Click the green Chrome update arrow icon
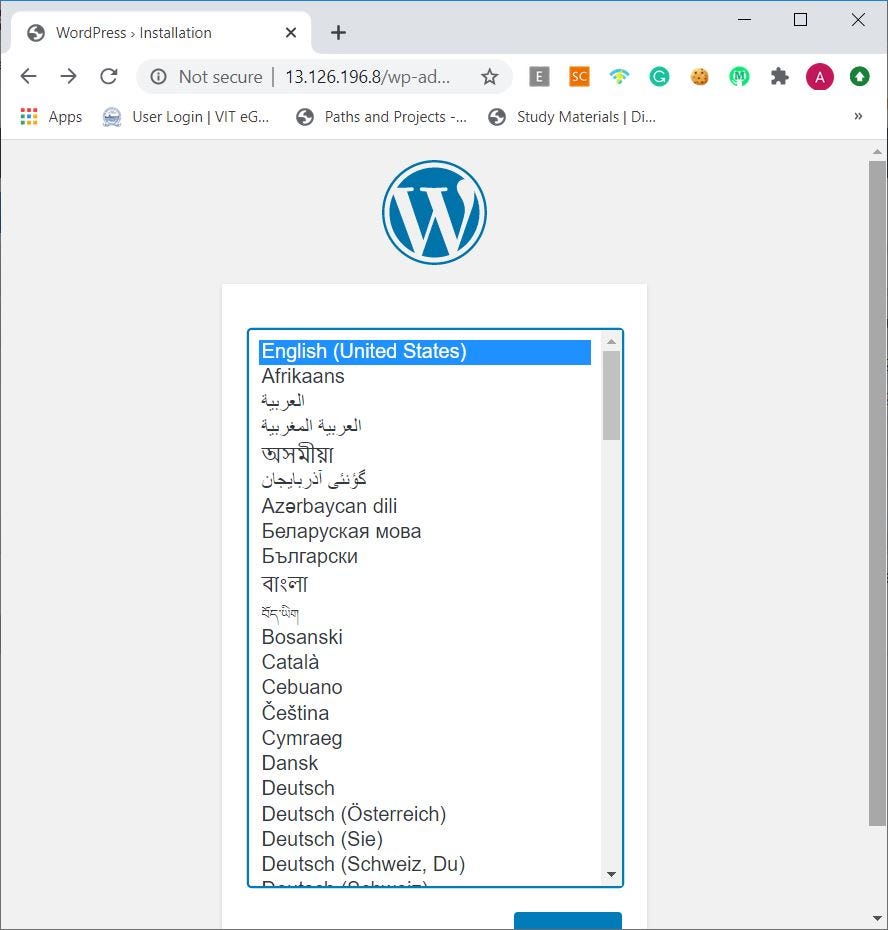The width and height of the screenshot is (888, 930). point(860,77)
